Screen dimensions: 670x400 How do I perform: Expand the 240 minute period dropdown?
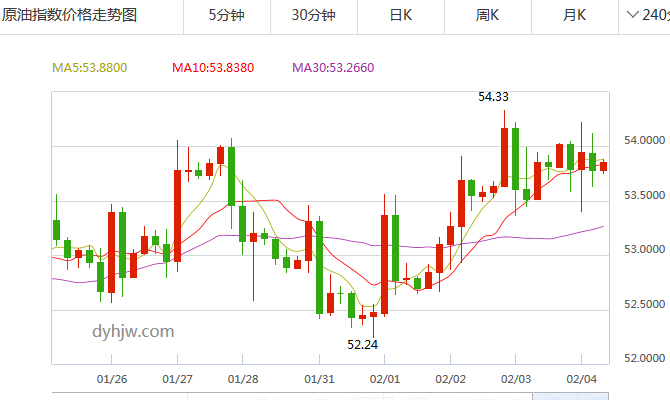[647, 15]
